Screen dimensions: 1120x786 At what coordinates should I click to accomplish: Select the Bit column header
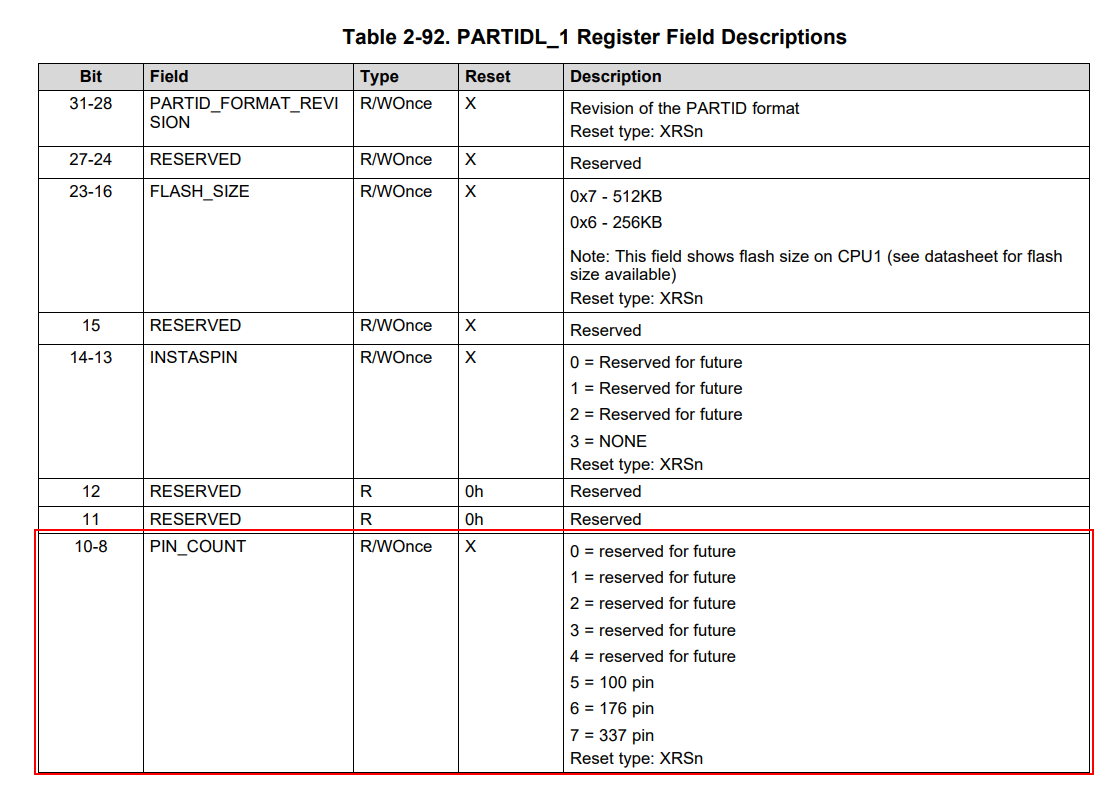coord(89,76)
